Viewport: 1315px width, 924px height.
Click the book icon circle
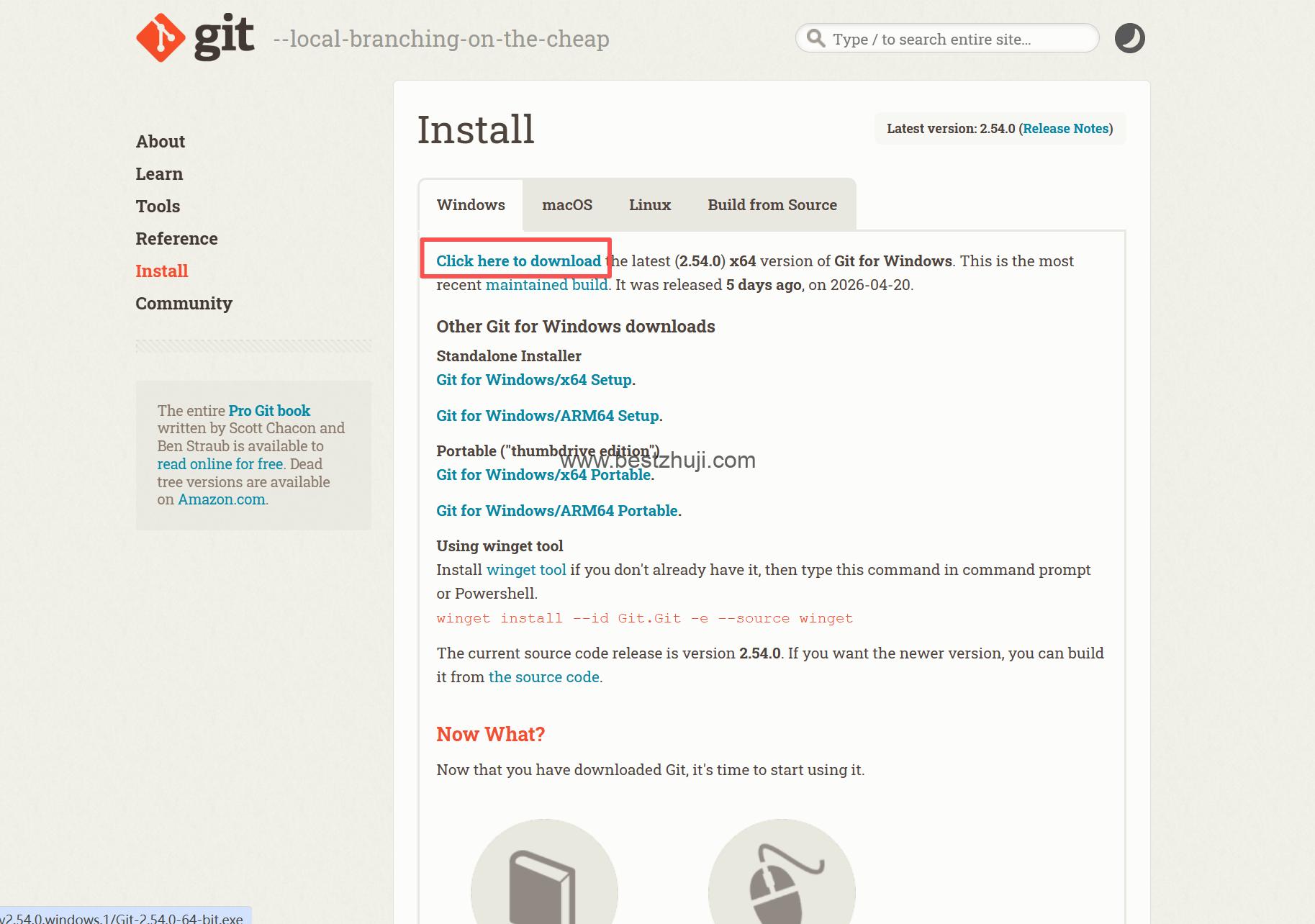pyautogui.click(x=544, y=871)
